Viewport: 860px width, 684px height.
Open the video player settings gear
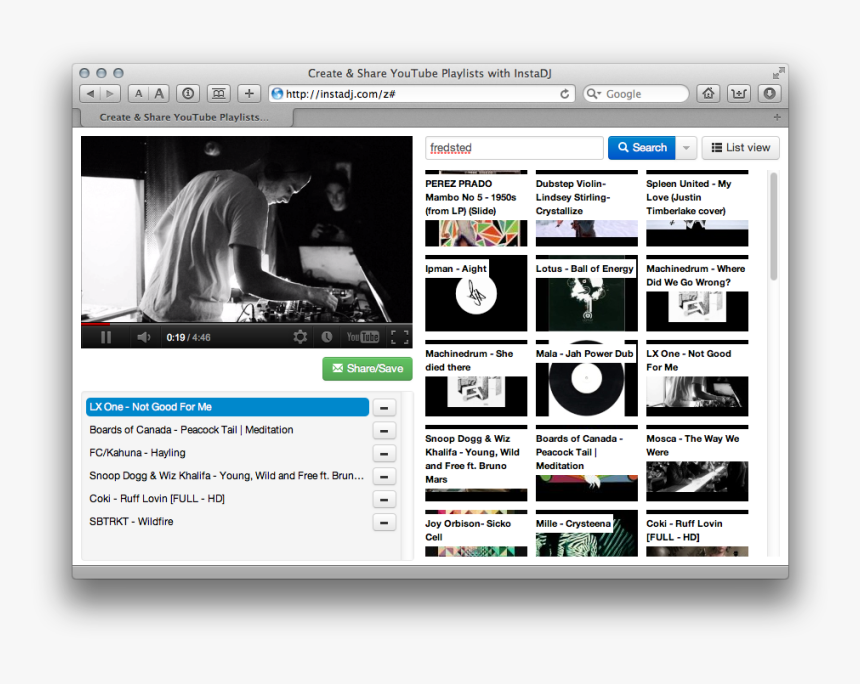tap(301, 337)
